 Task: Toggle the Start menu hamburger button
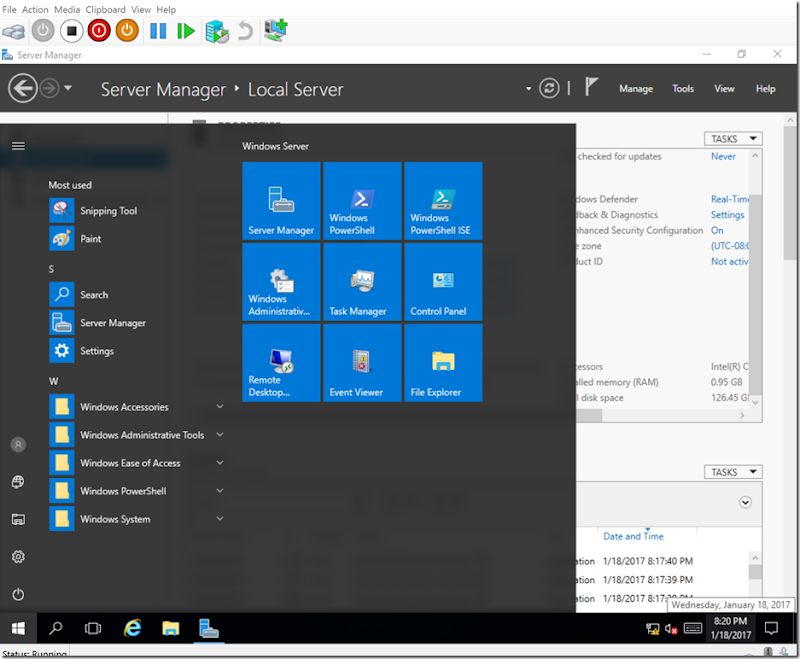tap(18, 146)
